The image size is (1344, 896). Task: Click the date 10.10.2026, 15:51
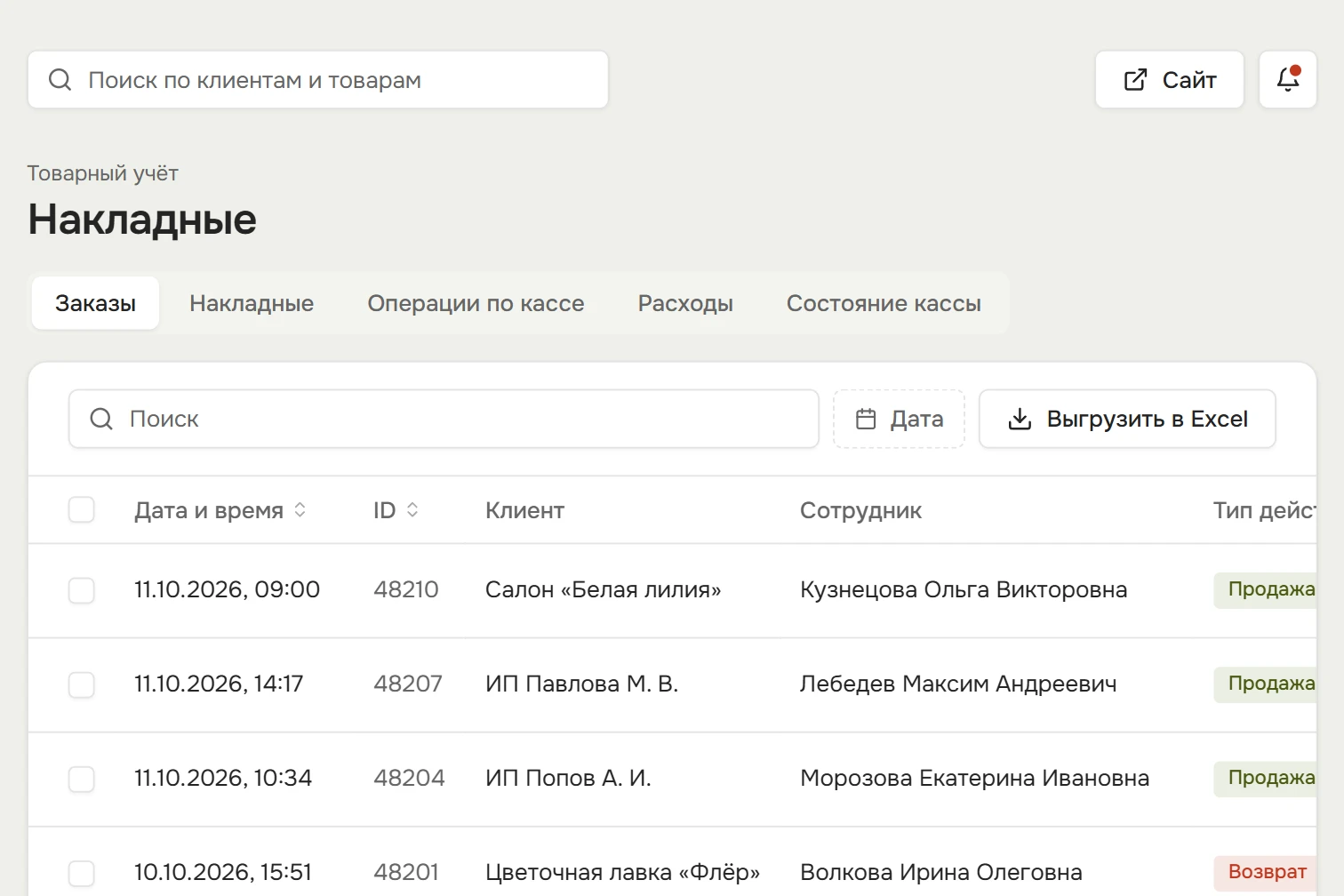point(223,873)
